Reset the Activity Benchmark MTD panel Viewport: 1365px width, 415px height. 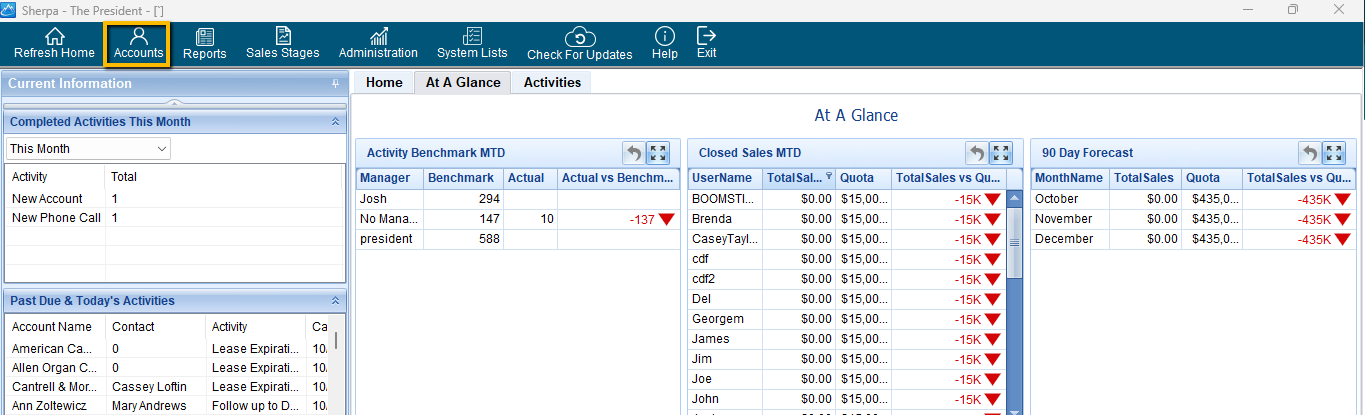click(x=634, y=153)
